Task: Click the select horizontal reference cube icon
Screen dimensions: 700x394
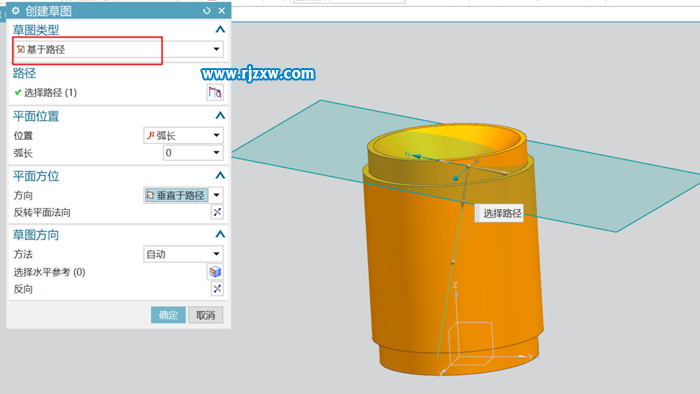Action: tap(215, 272)
